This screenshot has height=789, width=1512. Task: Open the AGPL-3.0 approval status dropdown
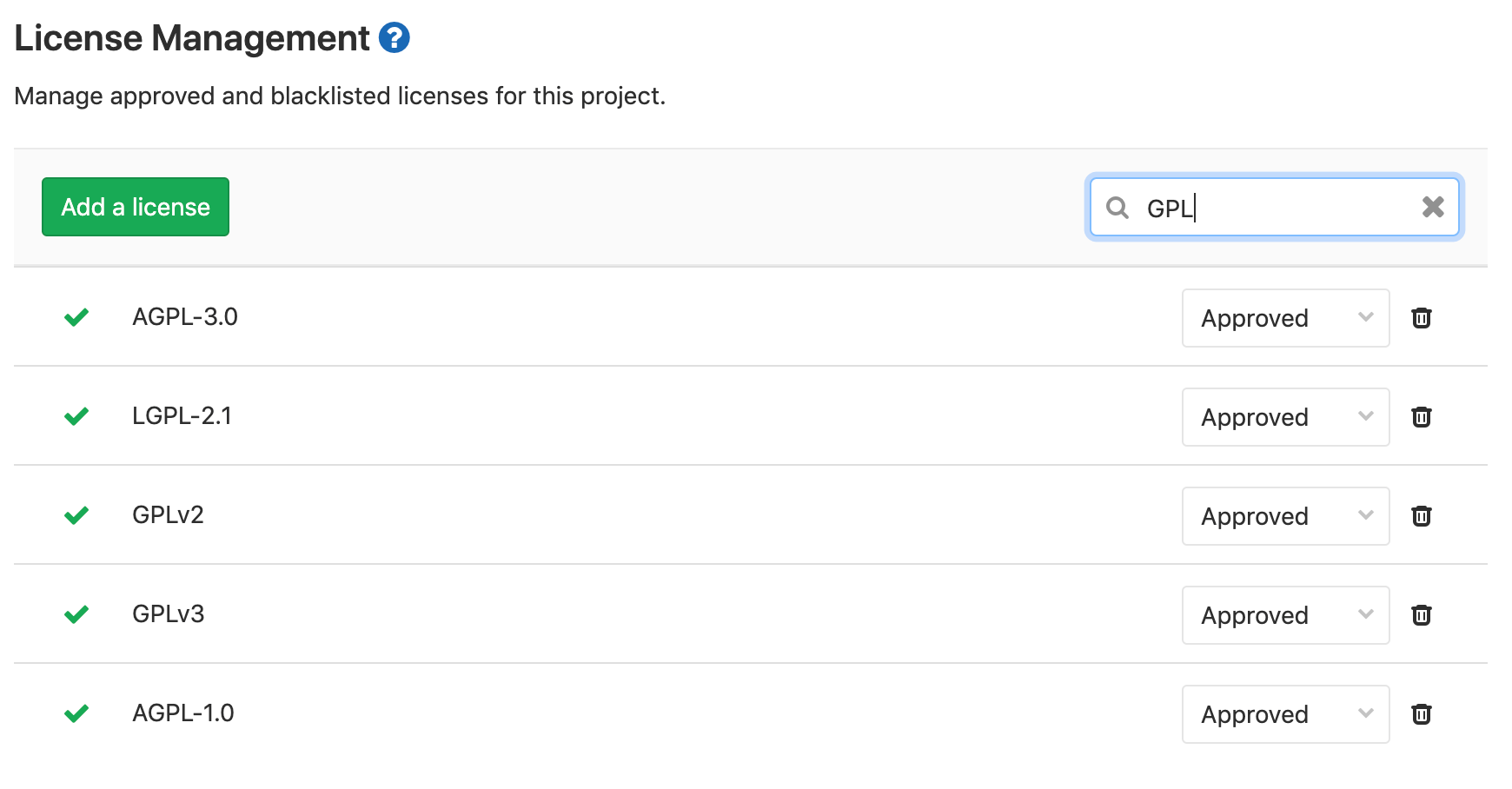tap(1285, 318)
